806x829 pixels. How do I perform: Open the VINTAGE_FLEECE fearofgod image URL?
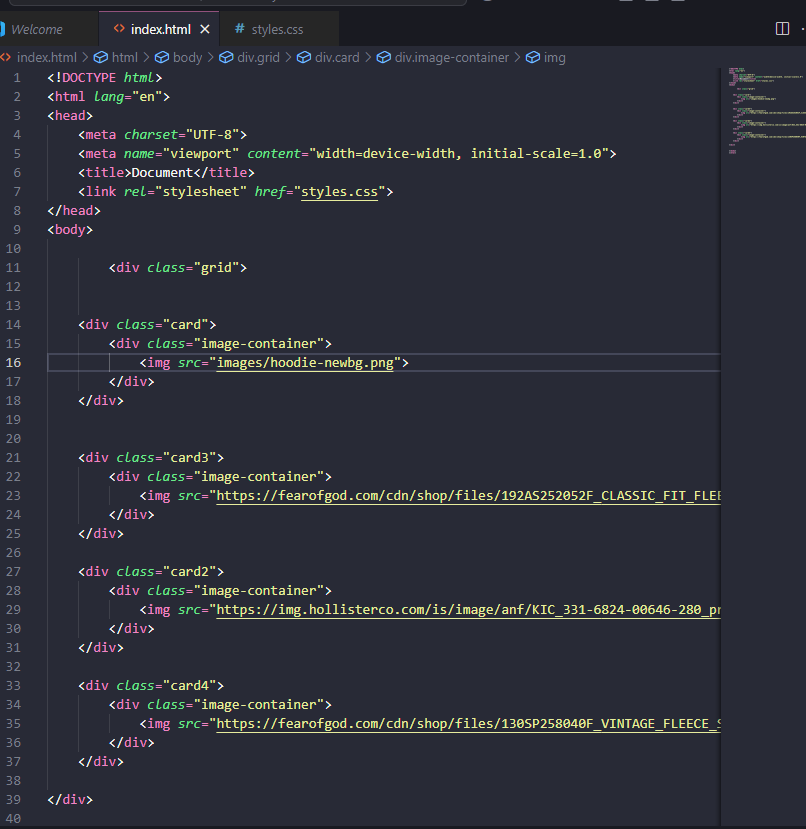click(468, 724)
